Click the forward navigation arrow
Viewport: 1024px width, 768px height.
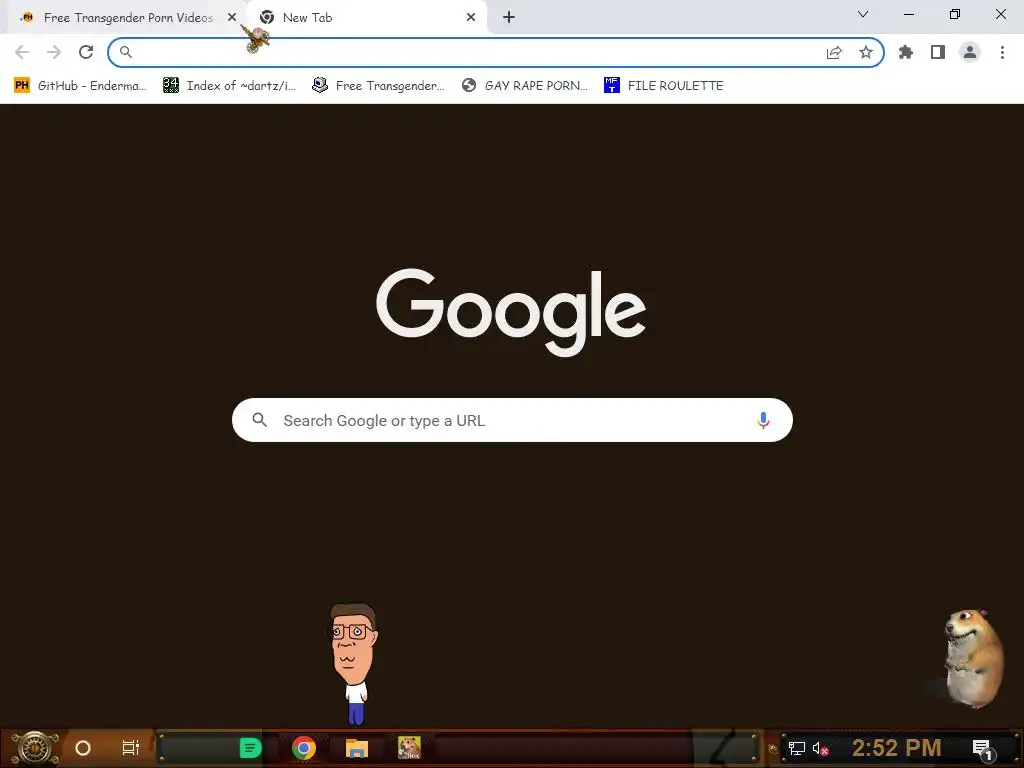(54, 52)
